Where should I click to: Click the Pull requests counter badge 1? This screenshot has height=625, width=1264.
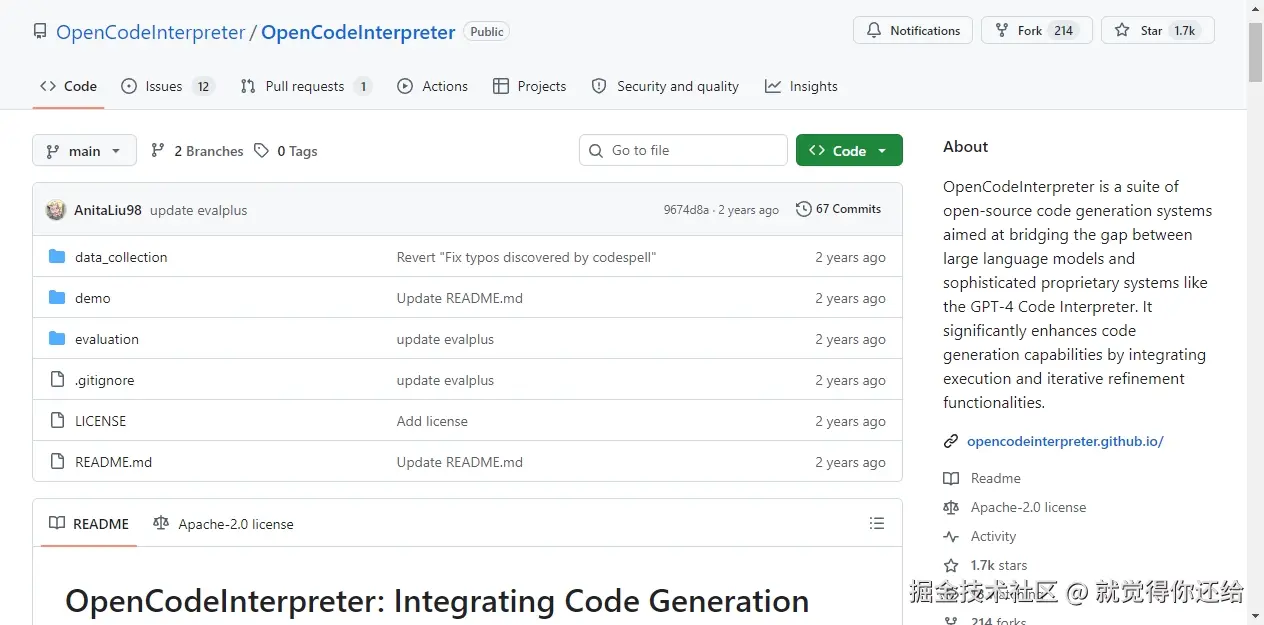pyautogui.click(x=363, y=86)
